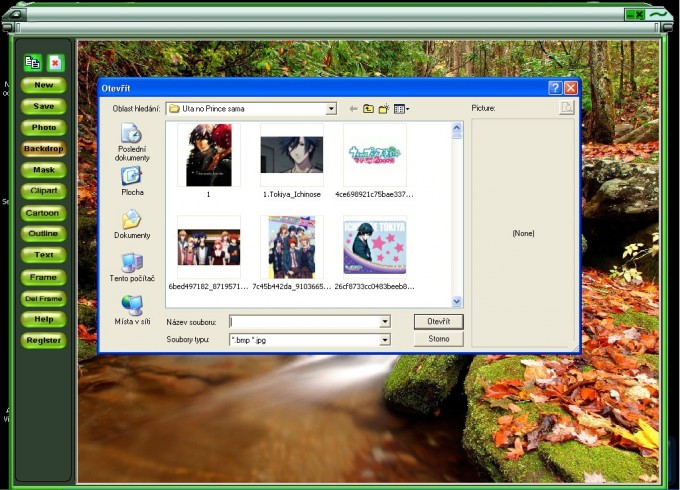Click the green minimize button of main window

(x=630, y=15)
